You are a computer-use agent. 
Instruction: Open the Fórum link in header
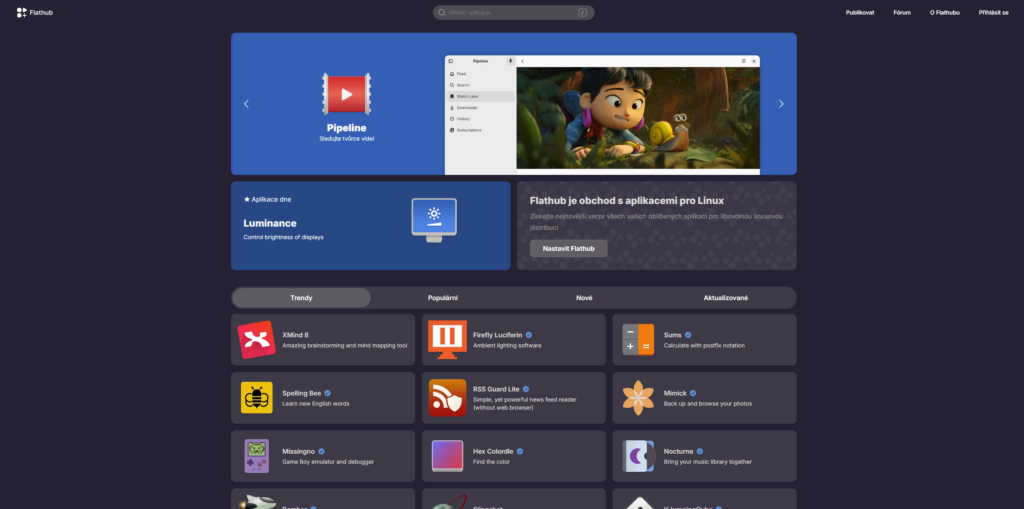click(902, 12)
